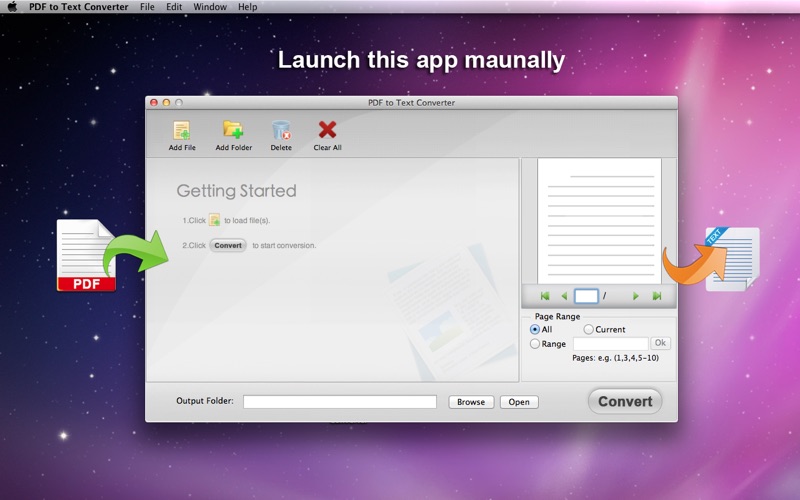Open the Window menu

[x=210, y=7]
